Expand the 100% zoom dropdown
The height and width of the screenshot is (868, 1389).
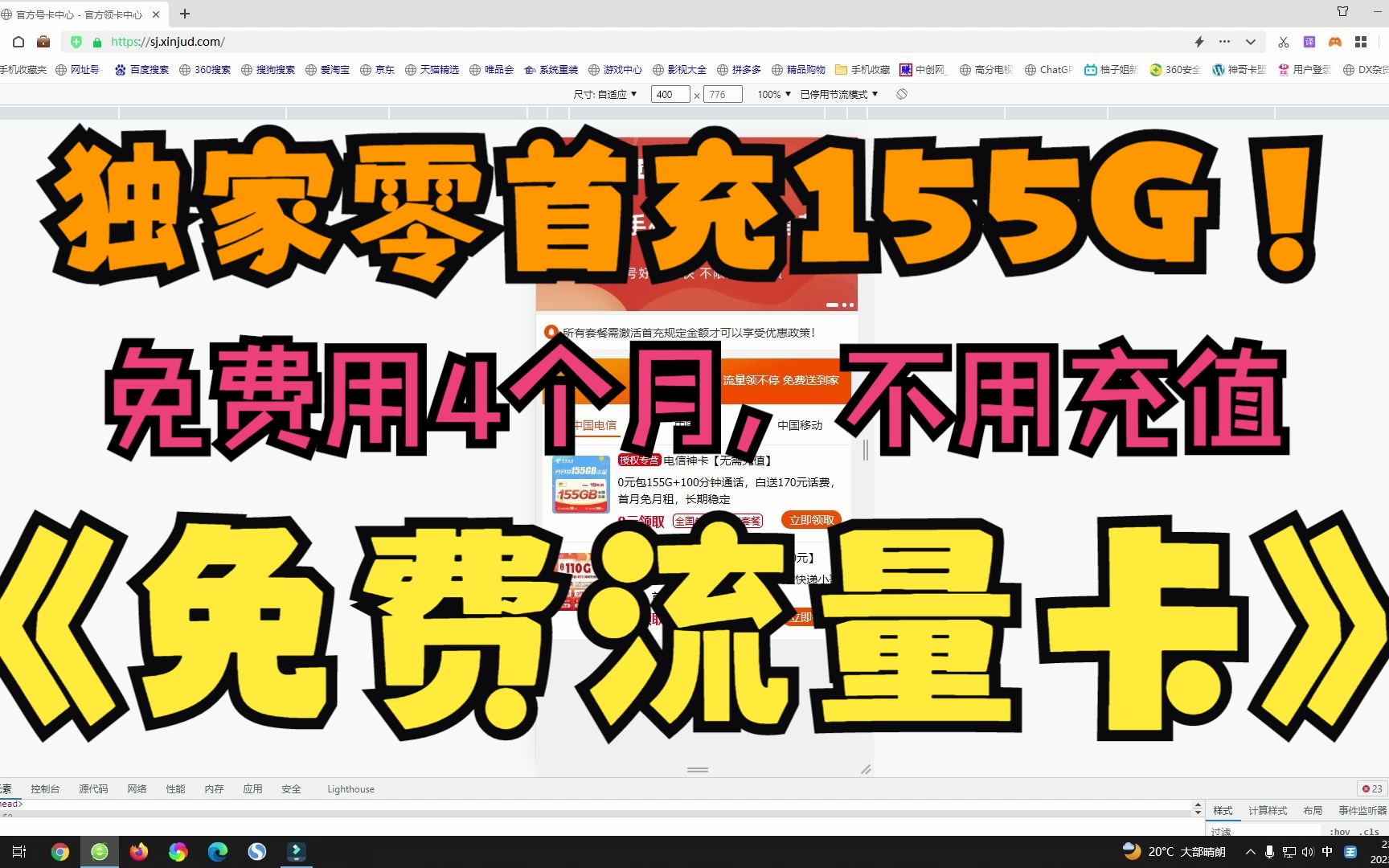(x=774, y=94)
